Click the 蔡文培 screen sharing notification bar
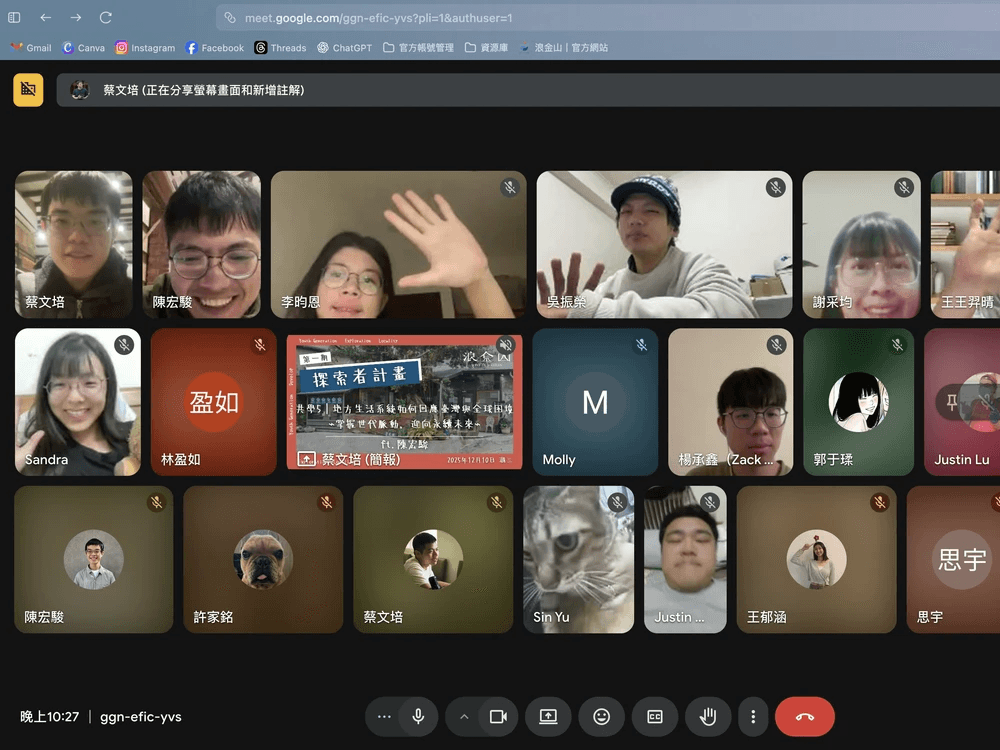The image size is (1000, 750). click(528, 90)
